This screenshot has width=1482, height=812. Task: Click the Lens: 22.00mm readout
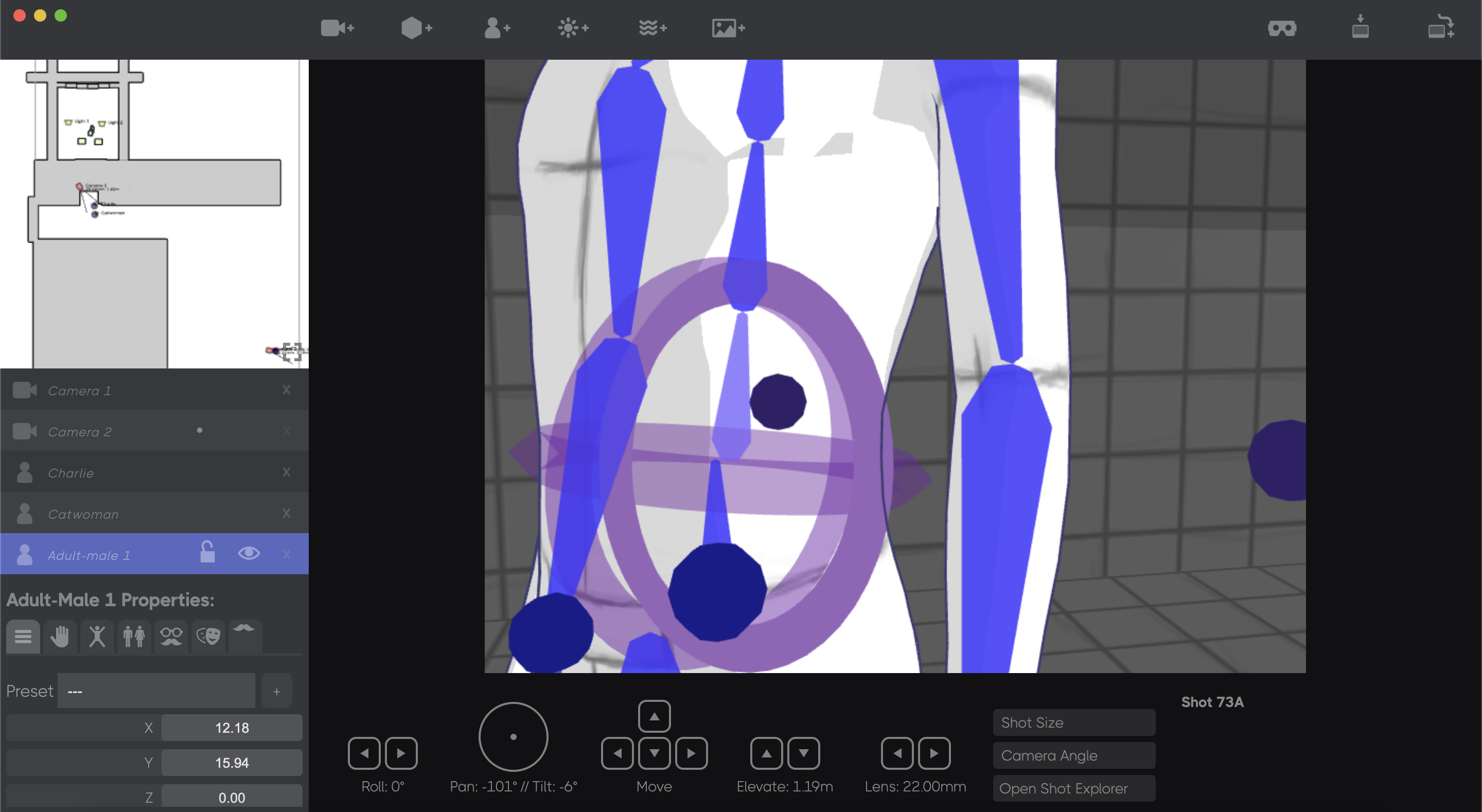pos(915,787)
